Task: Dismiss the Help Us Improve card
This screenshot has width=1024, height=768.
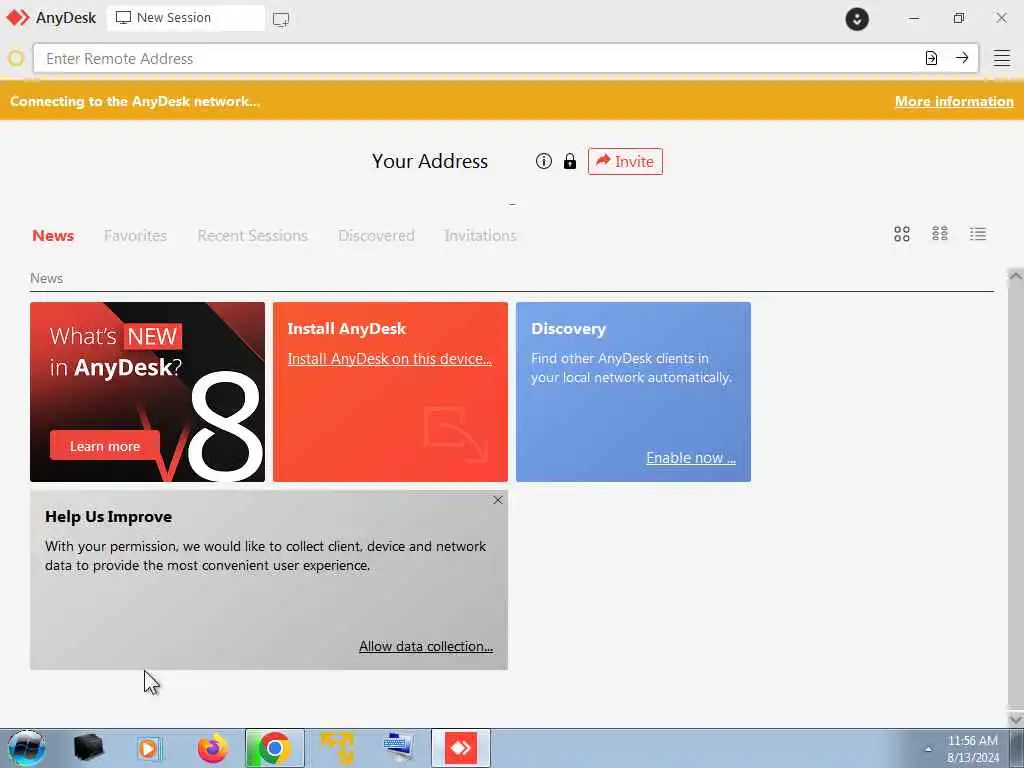Action: point(498,500)
